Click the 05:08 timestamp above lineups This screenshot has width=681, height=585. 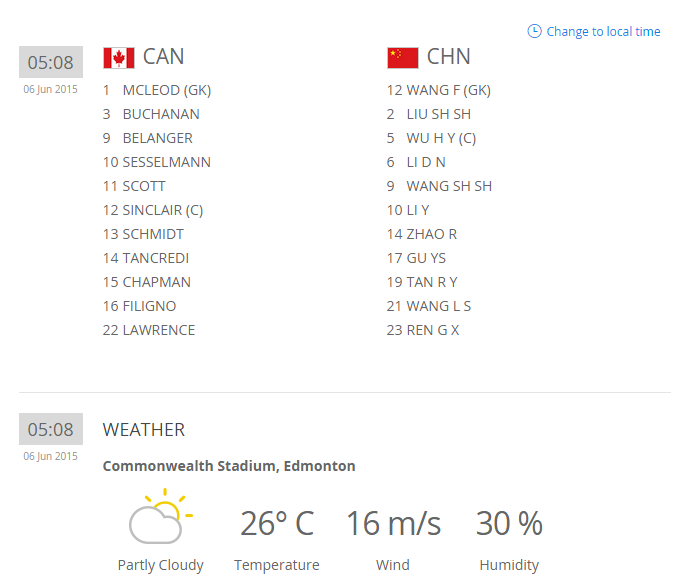coord(50,62)
